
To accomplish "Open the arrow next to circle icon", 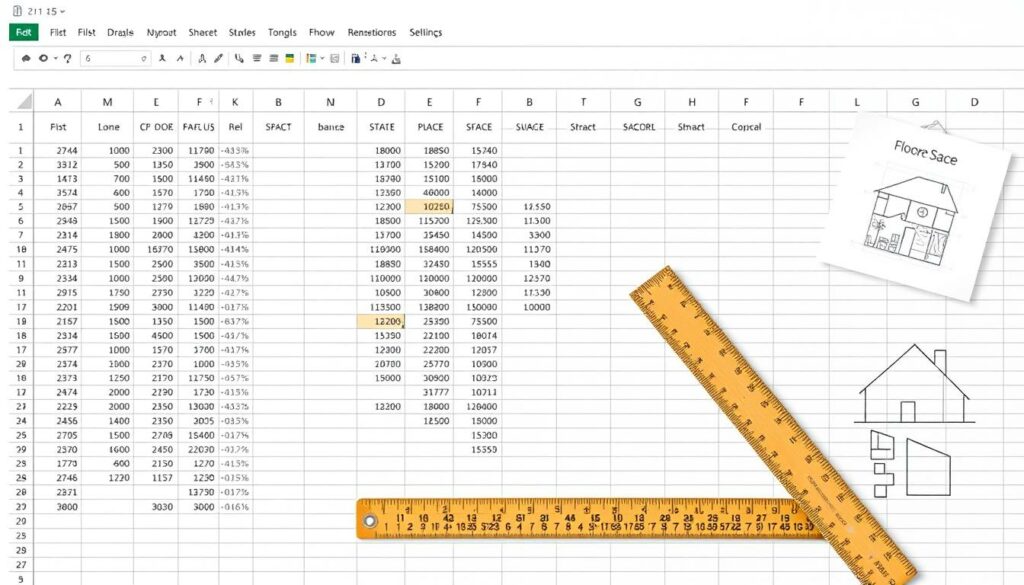I will point(56,58).
